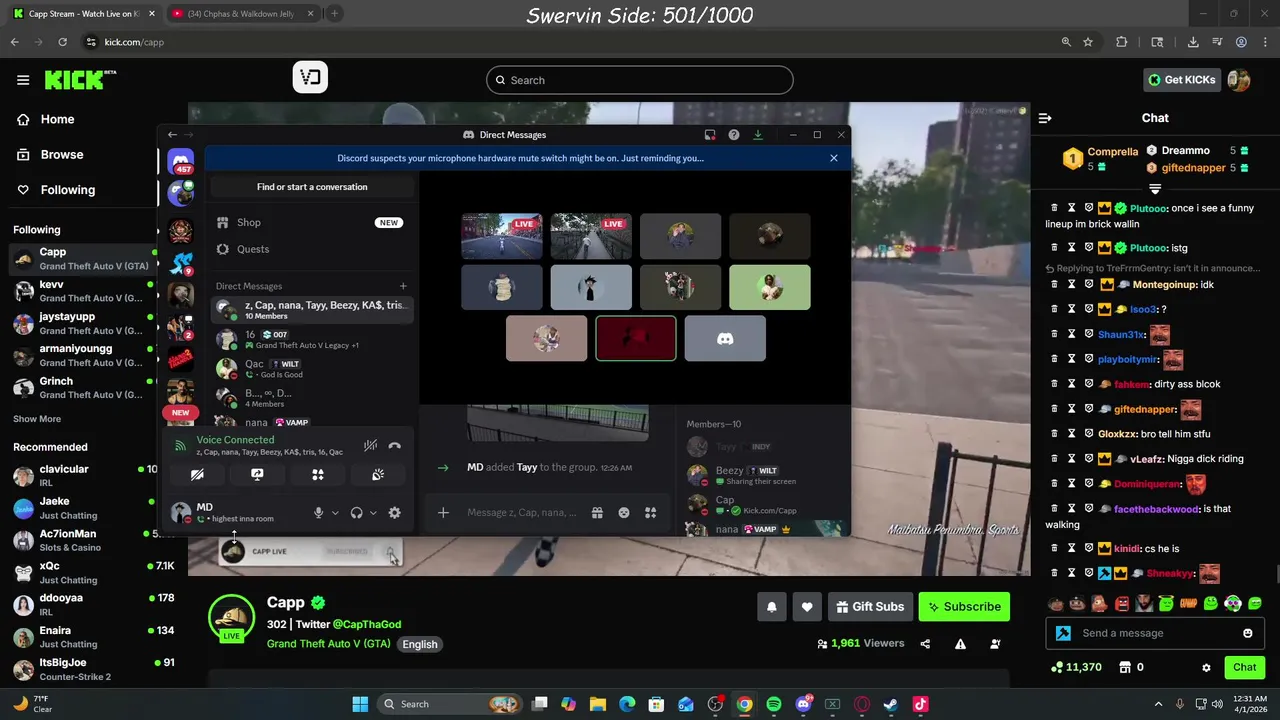The image size is (1280, 720).
Task: Show hidden system tray icons
Action: pos(1158,704)
